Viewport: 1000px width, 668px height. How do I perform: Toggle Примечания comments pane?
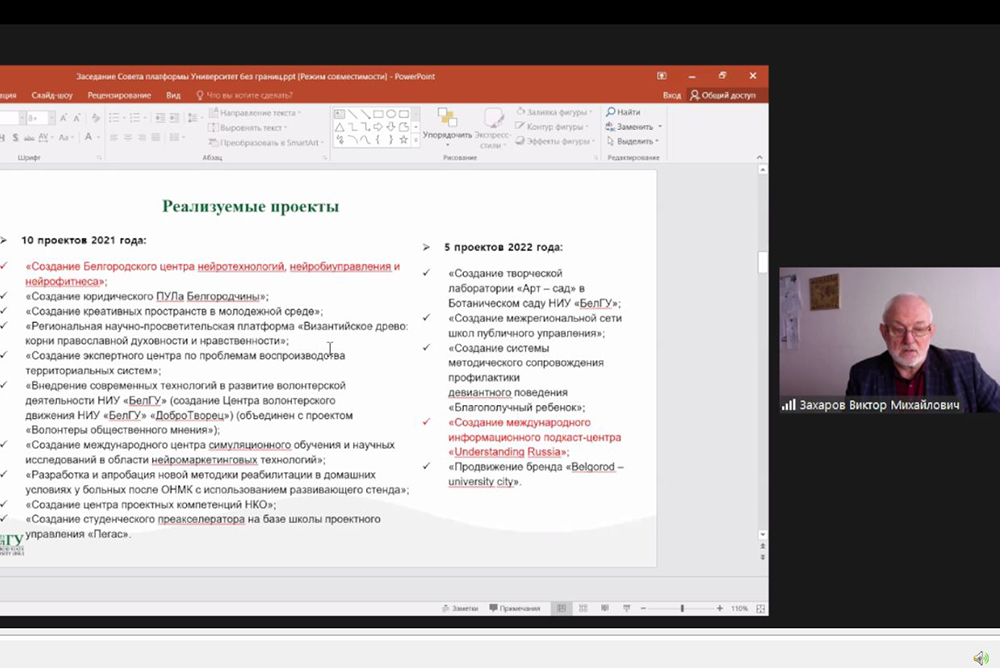coord(514,608)
